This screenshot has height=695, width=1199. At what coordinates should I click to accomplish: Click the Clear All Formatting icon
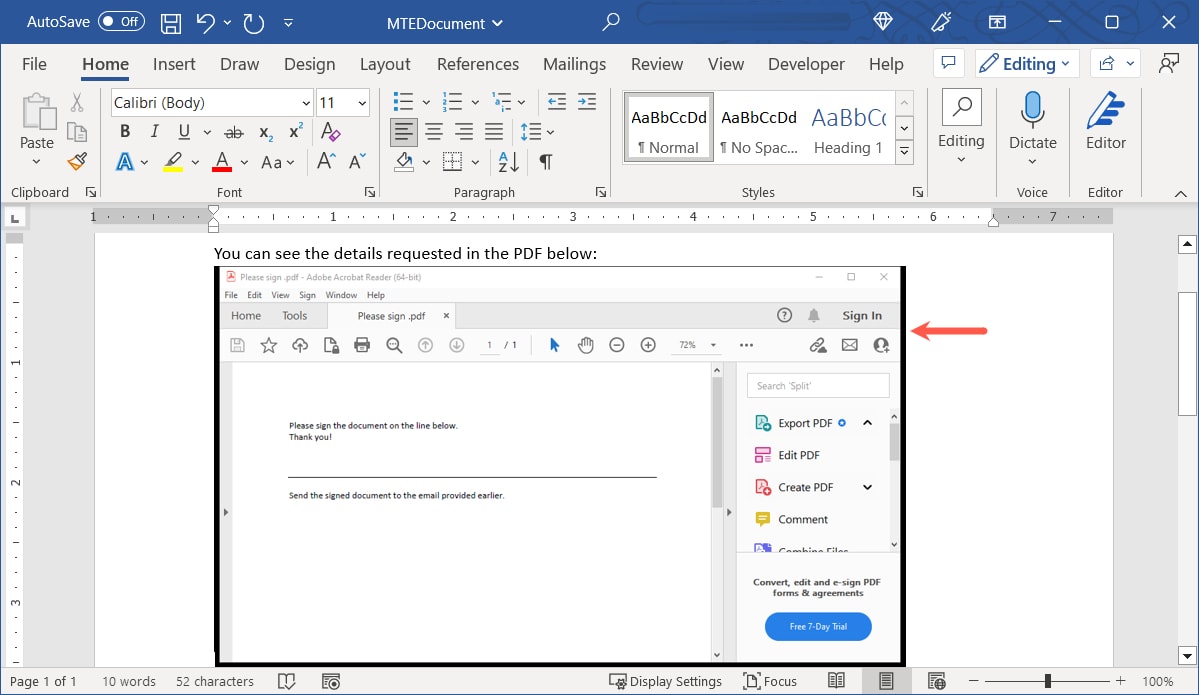coord(329,131)
